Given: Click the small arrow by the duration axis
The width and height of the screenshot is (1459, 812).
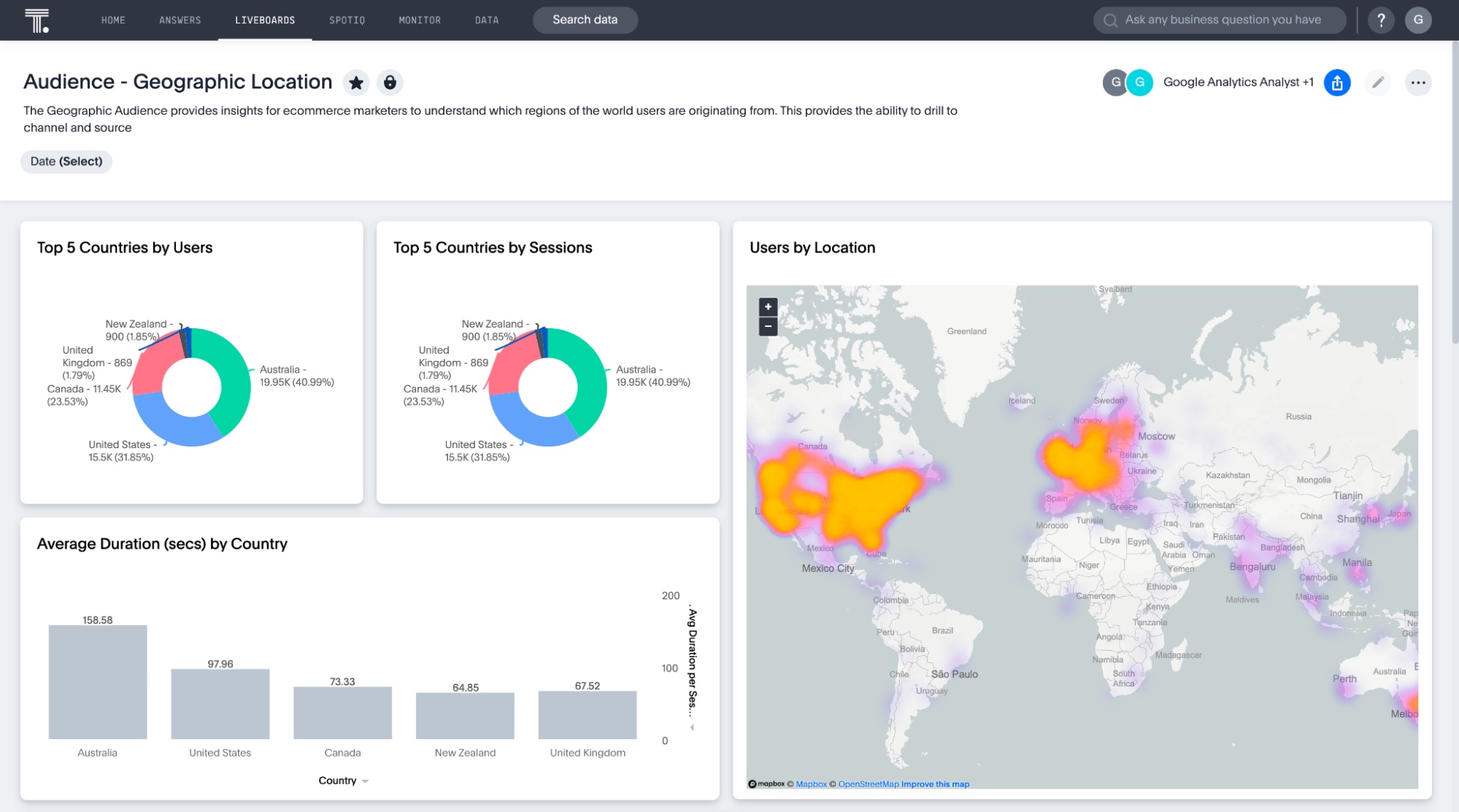Looking at the screenshot, I should point(692,727).
